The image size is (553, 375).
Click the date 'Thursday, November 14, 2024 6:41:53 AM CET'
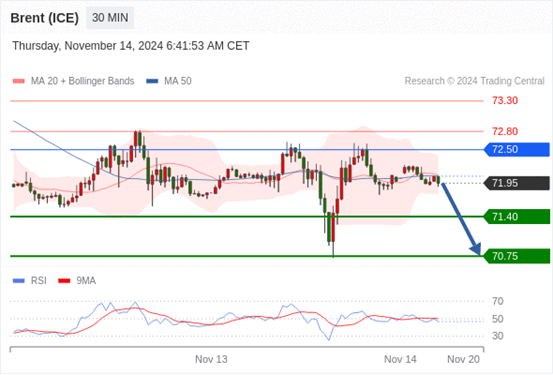[x=131, y=46]
